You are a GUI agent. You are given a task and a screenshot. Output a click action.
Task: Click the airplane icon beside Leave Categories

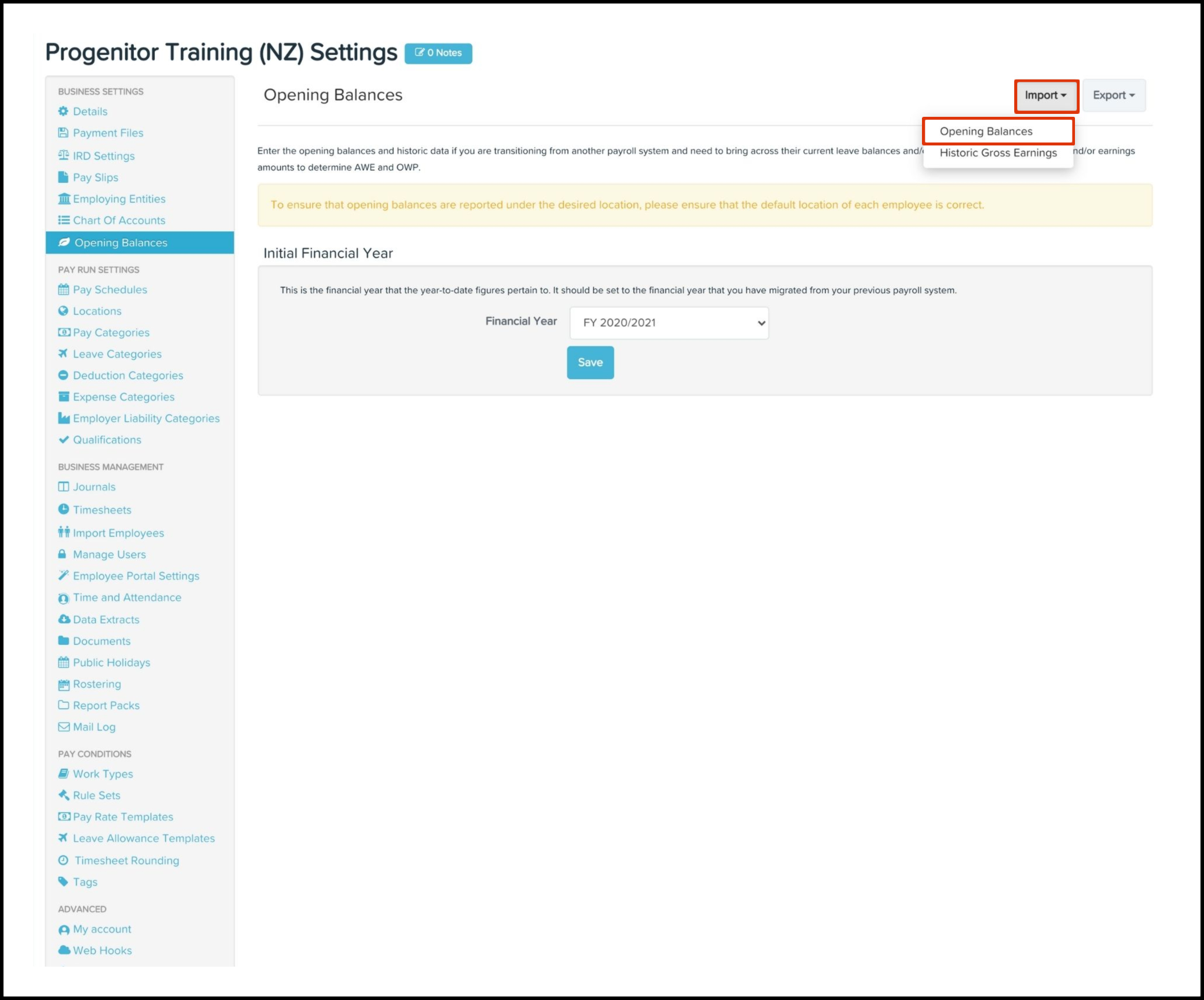(x=63, y=353)
